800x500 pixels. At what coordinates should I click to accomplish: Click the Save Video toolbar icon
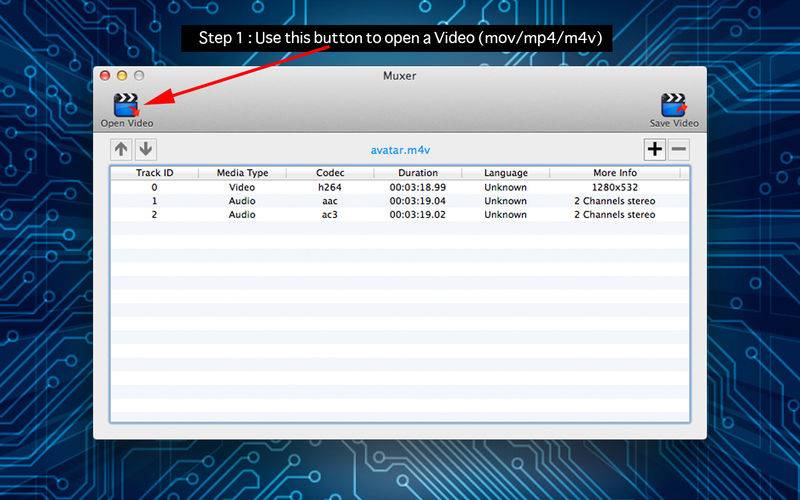(673, 110)
